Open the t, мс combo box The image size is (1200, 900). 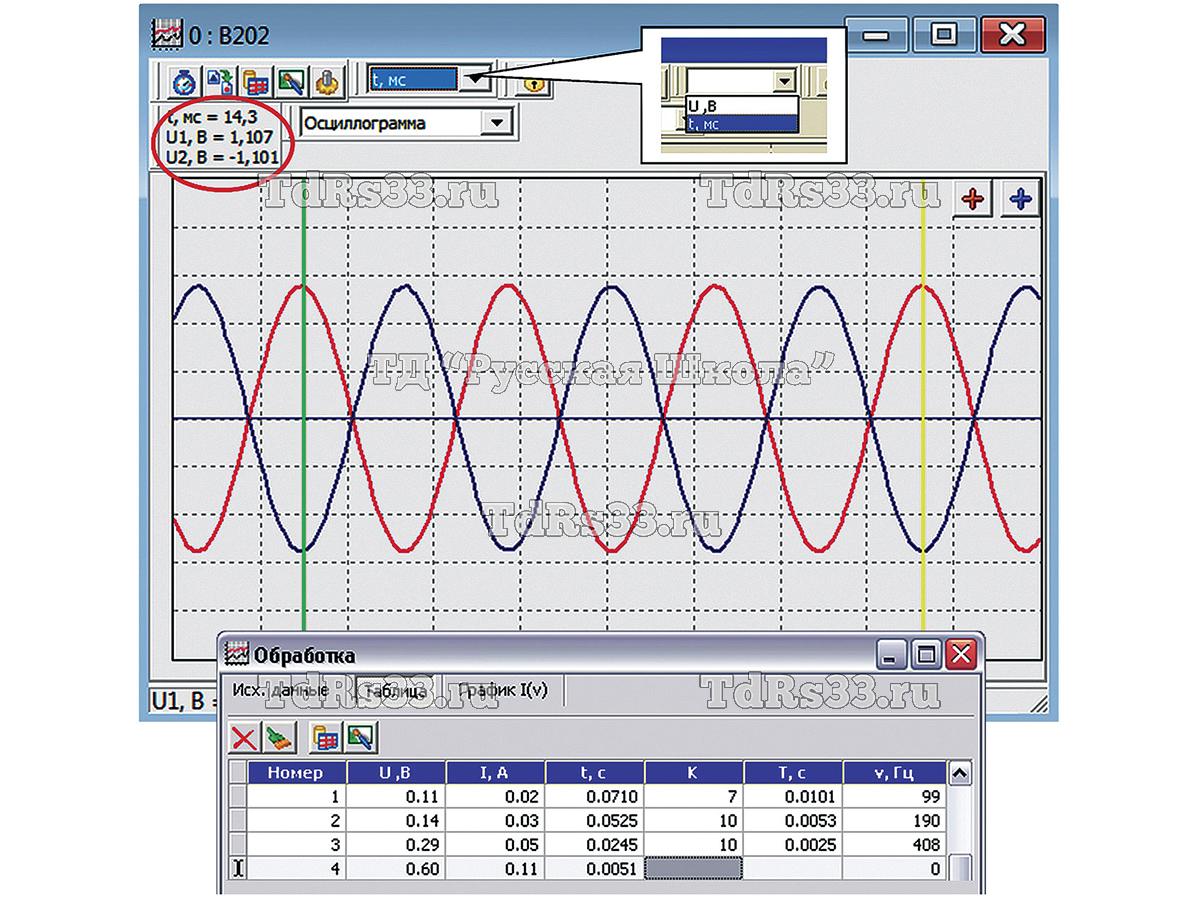pos(430,79)
